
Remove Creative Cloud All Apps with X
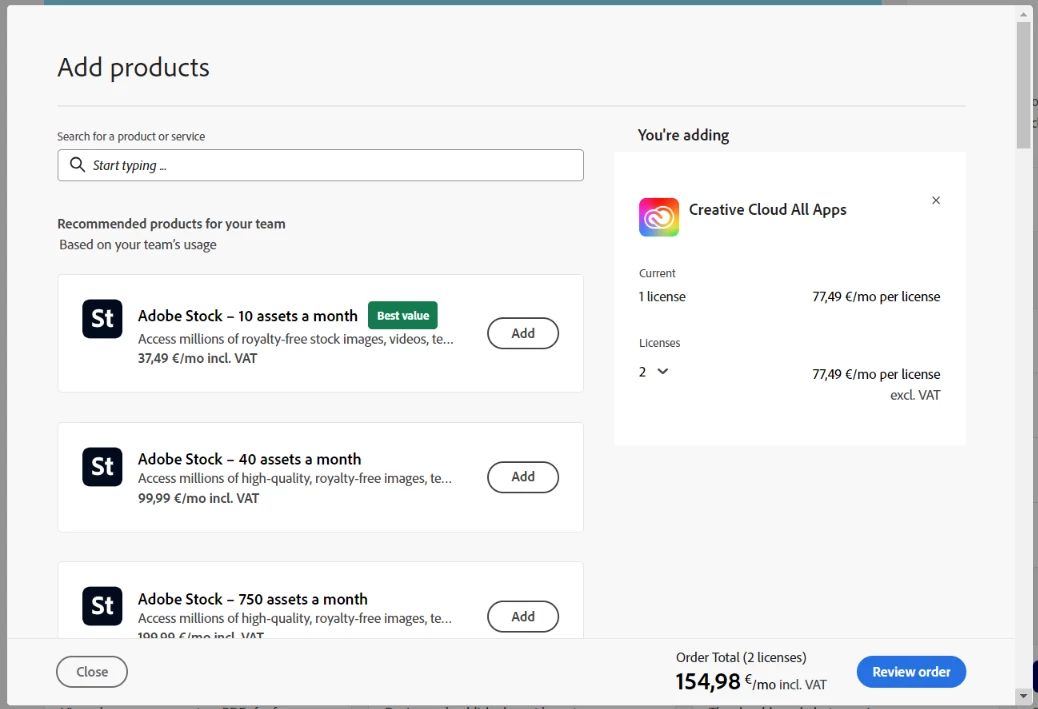click(x=936, y=200)
